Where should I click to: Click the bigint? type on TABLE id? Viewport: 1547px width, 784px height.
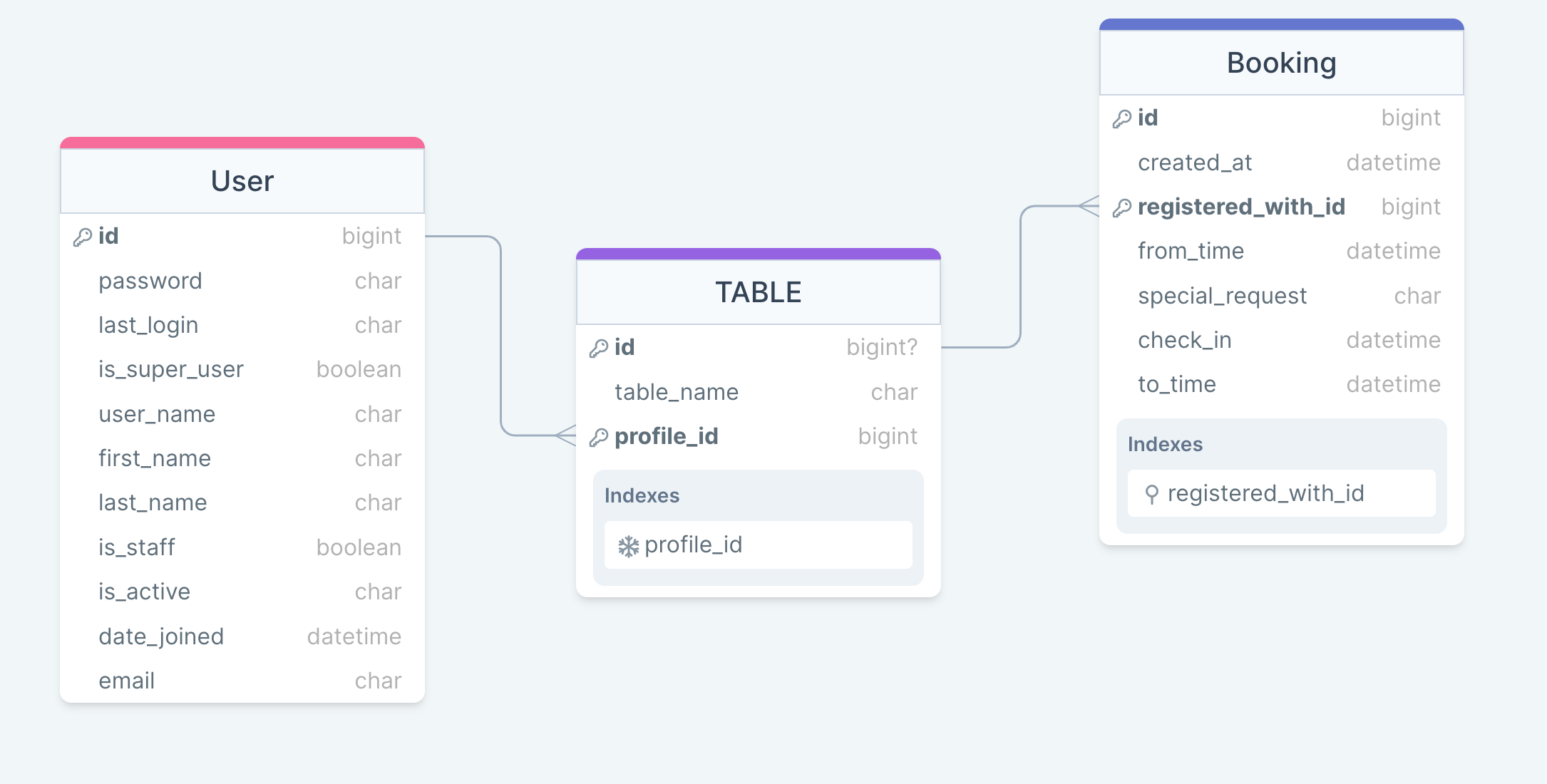click(882, 348)
